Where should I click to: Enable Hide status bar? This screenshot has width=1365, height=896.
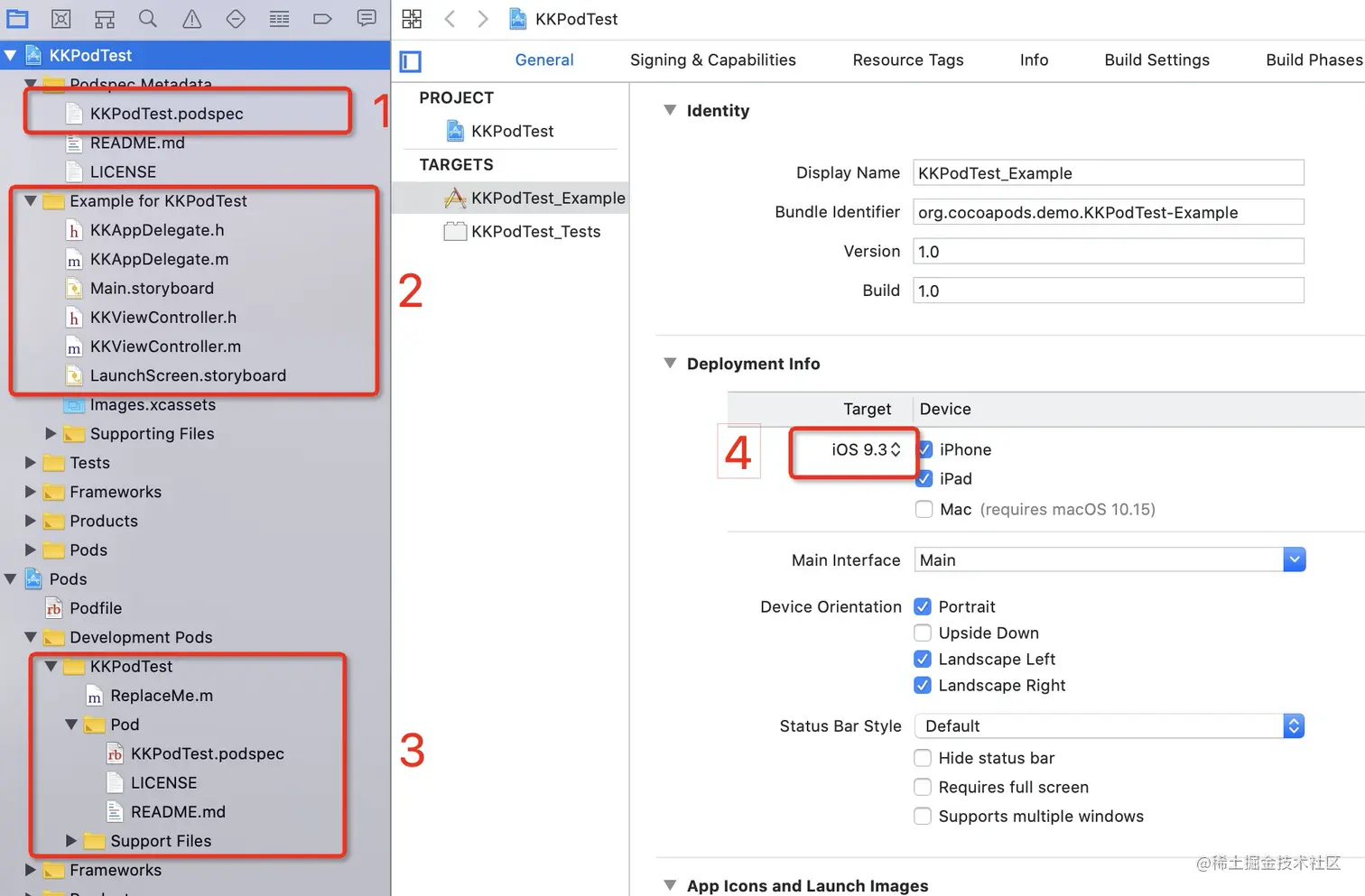pyautogui.click(x=923, y=758)
